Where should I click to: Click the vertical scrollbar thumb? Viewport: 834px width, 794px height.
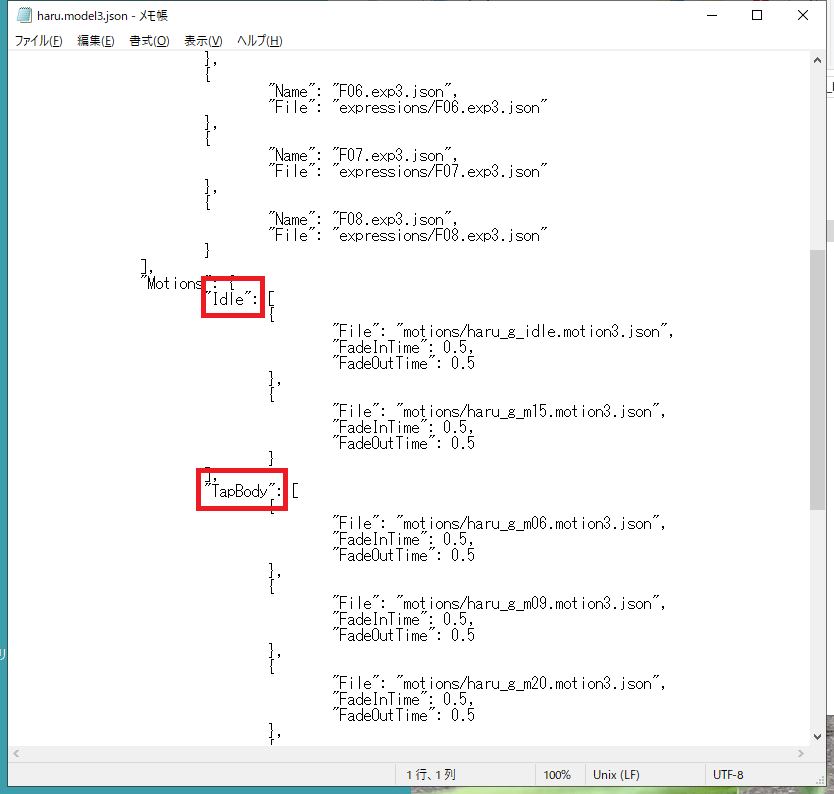[818, 380]
